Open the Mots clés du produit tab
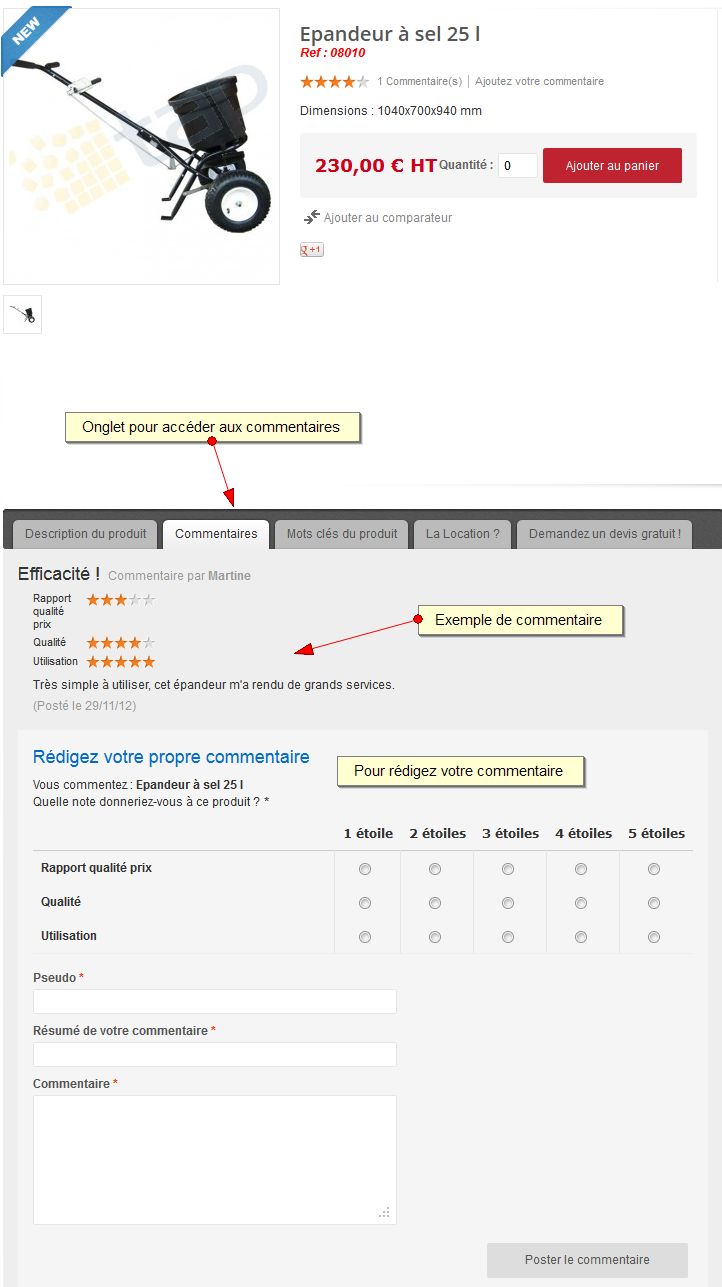This screenshot has height=1287, width=722. (342, 534)
